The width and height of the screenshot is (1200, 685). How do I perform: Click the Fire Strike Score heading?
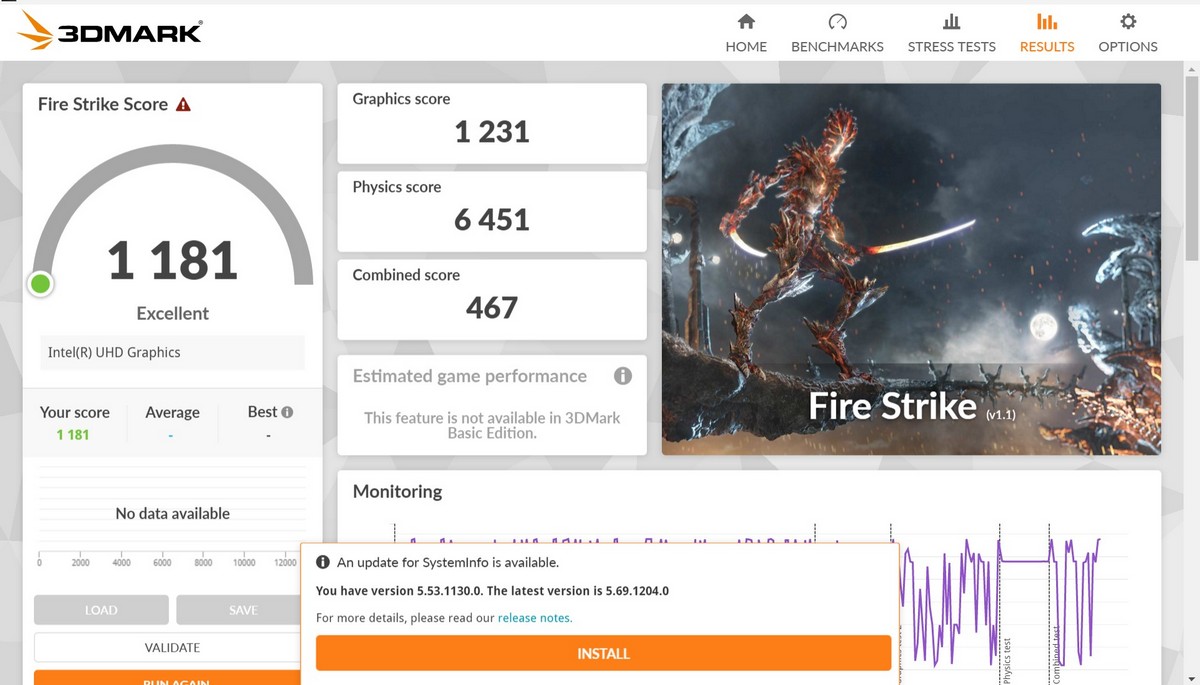coord(103,104)
